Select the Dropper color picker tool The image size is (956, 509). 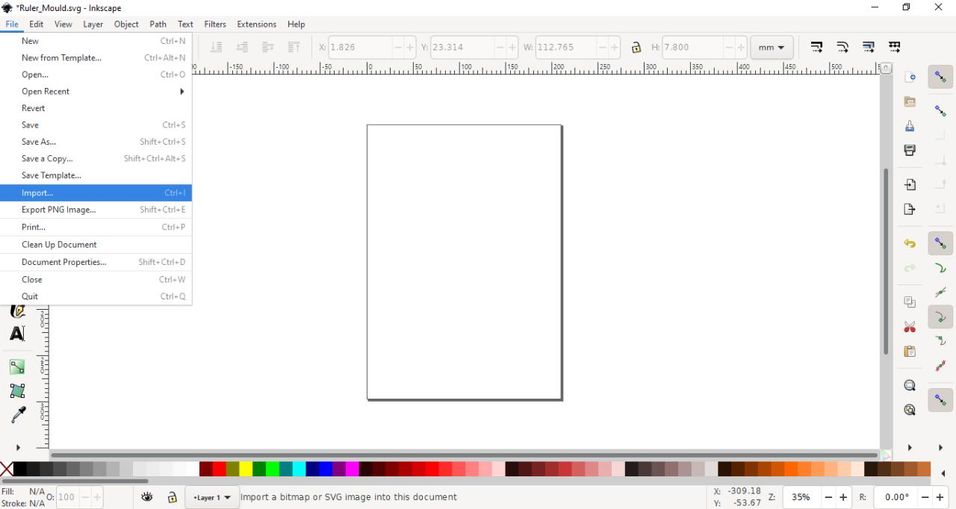[18, 415]
